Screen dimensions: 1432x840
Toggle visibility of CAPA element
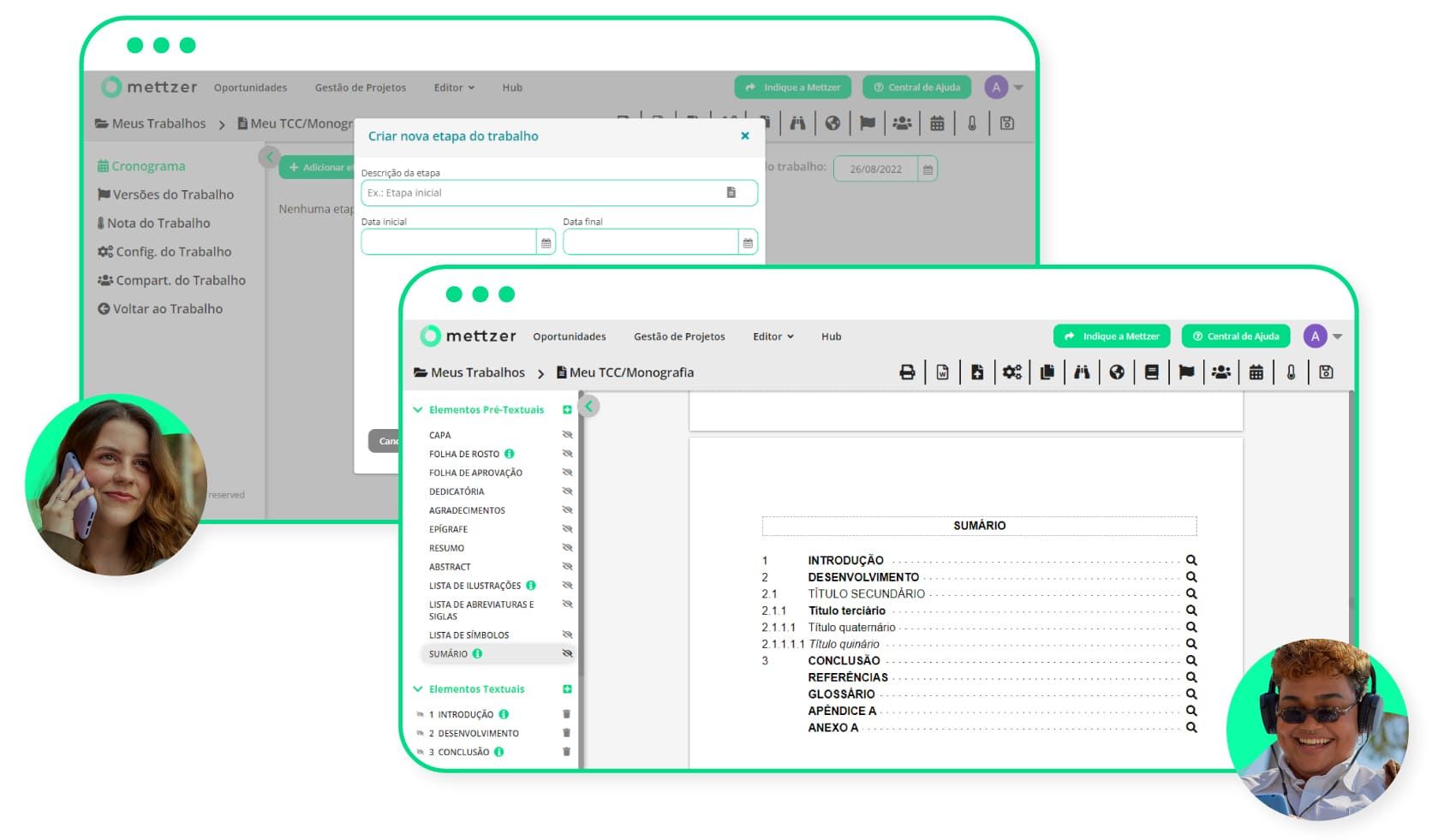point(567,435)
